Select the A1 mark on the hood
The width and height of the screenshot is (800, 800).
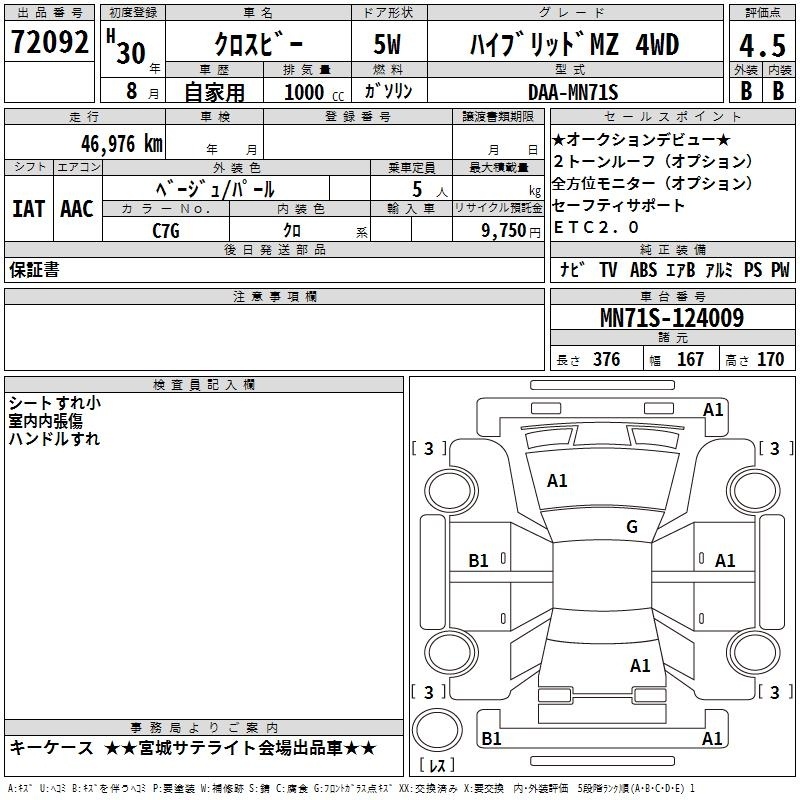coord(557,481)
